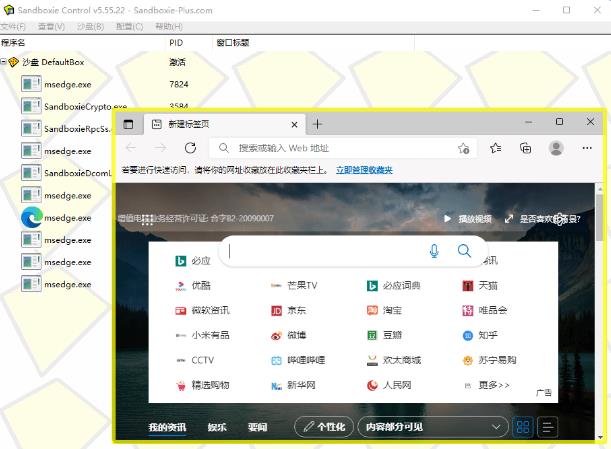Open the 沙盘(B) menu
The height and width of the screenshot is (449, 611).
pyautogui.click(x=90, y=27)
